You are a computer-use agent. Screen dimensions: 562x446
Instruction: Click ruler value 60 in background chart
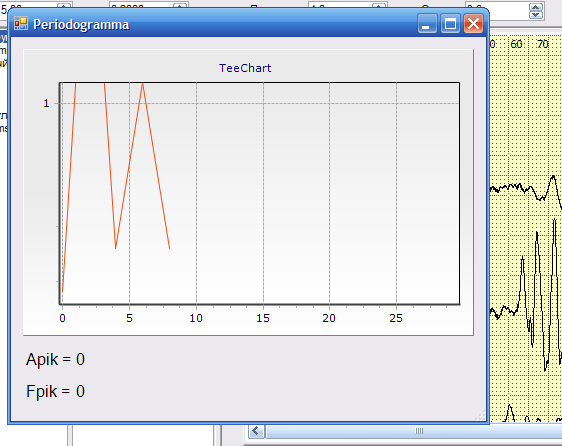point(516,44)
